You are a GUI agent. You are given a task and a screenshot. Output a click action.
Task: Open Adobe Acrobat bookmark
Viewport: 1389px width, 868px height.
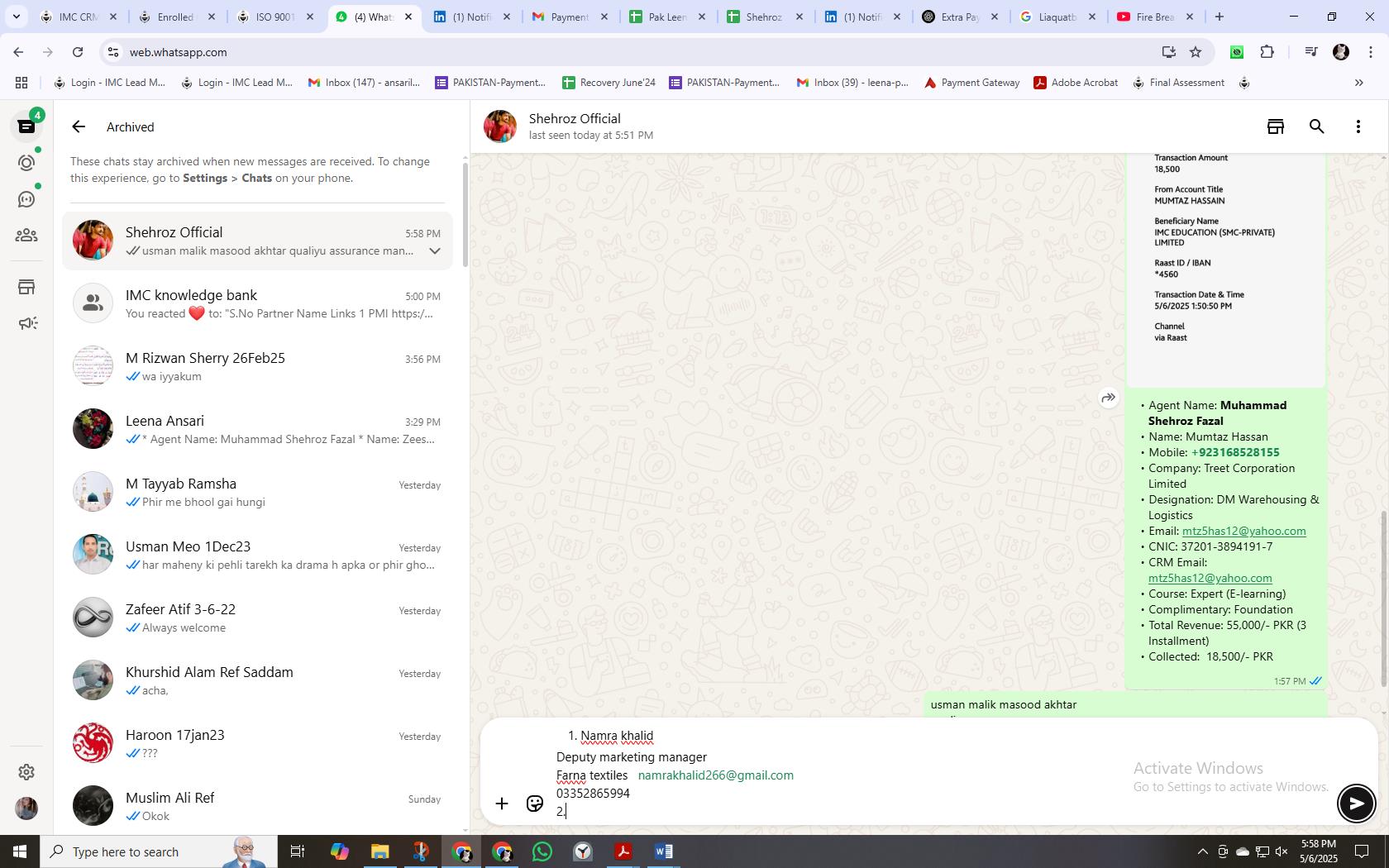(x=1076, y=83)
